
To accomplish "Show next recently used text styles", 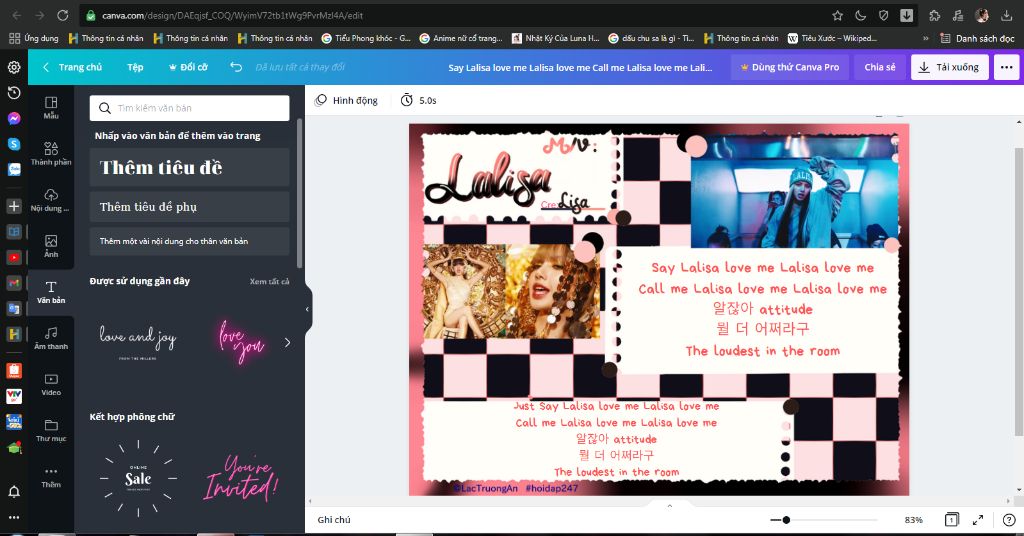I will pyautogui.click(x=287, y=342).
